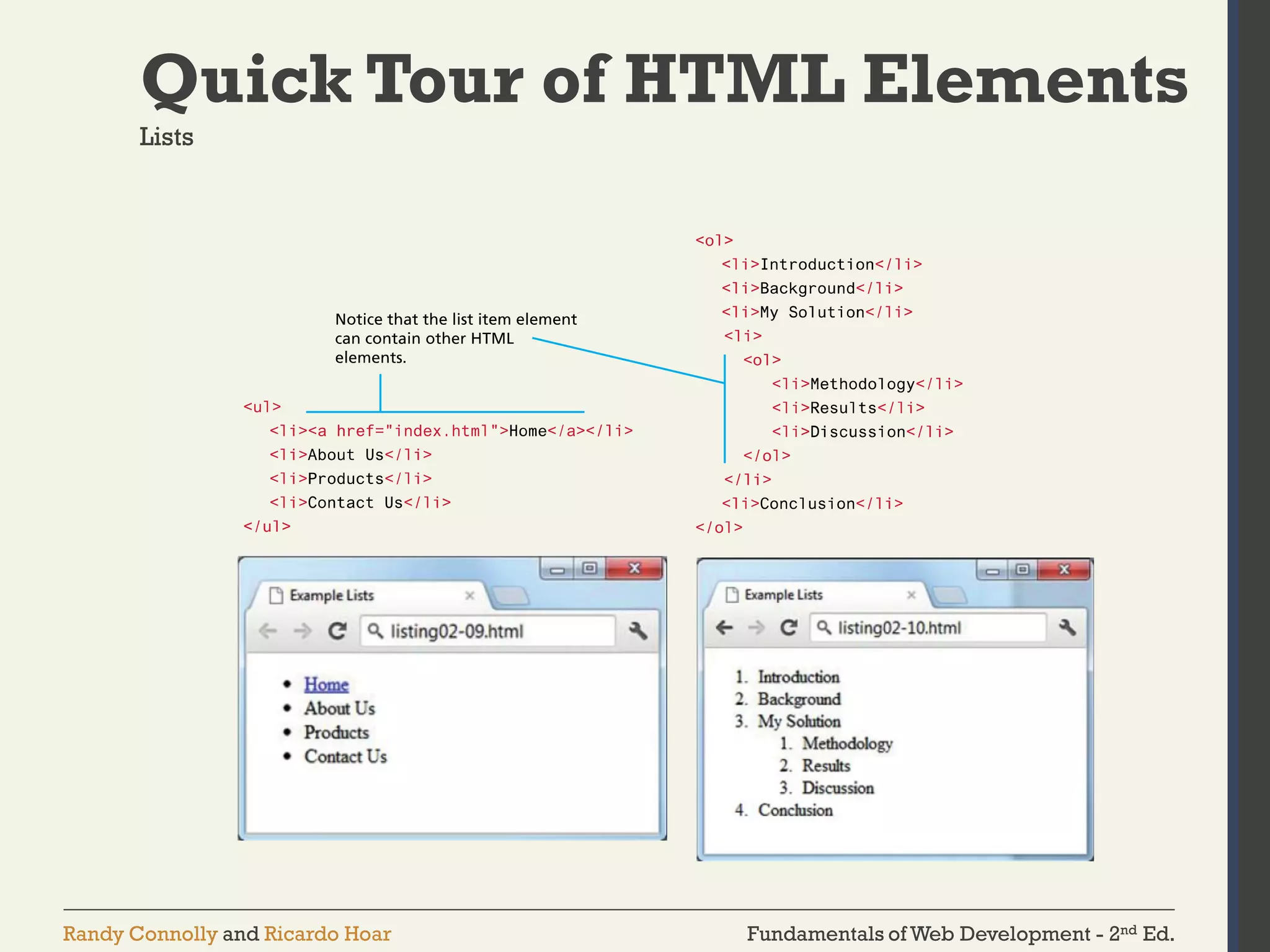Click code line <li>Methodology</li>

tap(868, 384)
